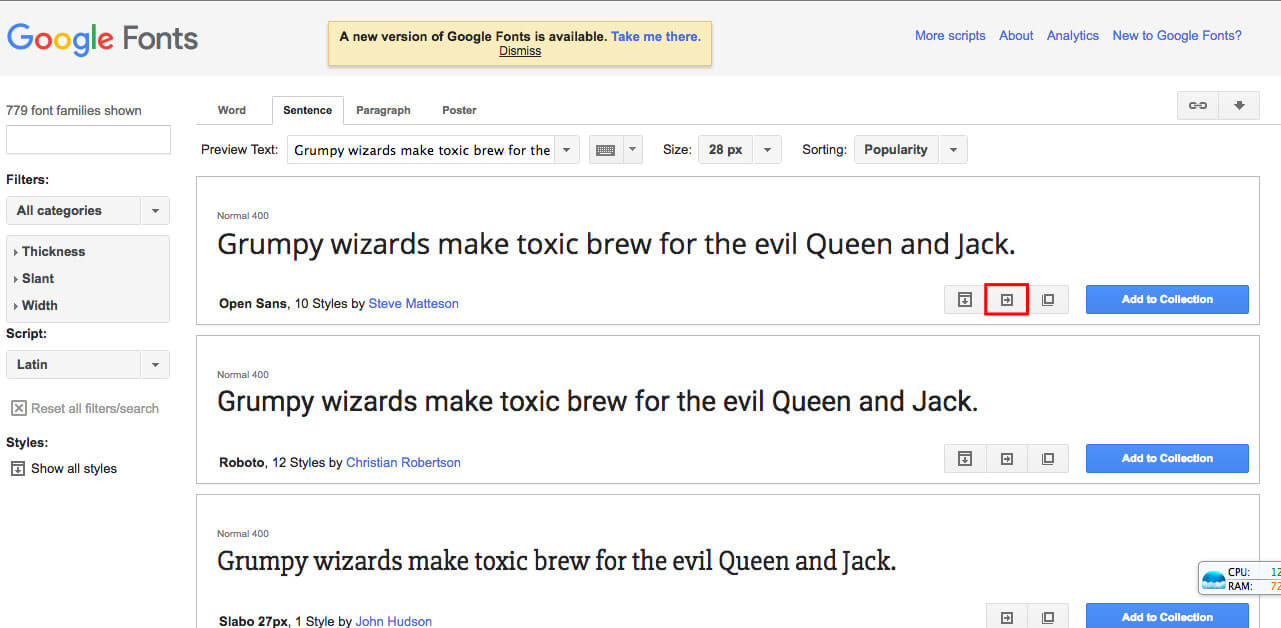Open the About link
Screen dimensions: 1281x628
click(1016, 36)
